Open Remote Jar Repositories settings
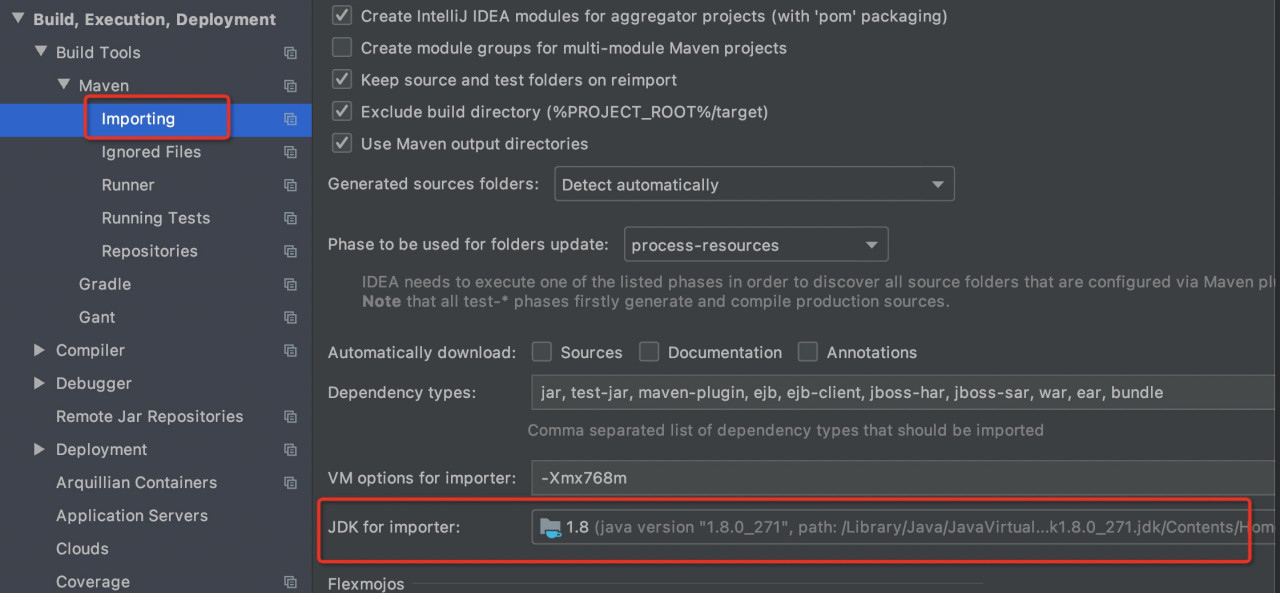The image size is (1280, 593). (x=149, y=416)
